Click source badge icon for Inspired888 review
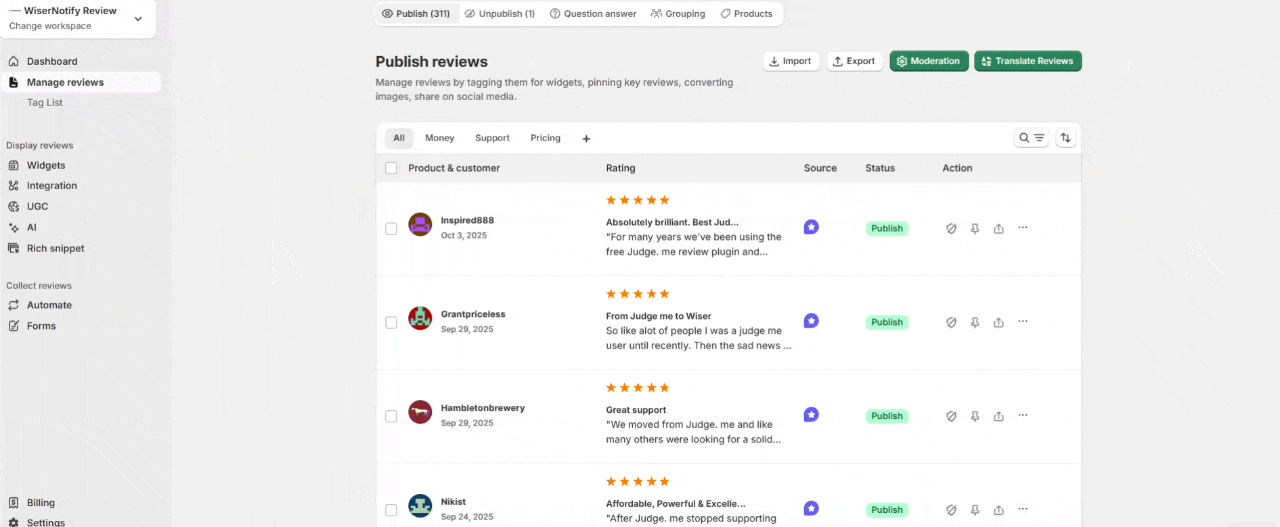 811,227
